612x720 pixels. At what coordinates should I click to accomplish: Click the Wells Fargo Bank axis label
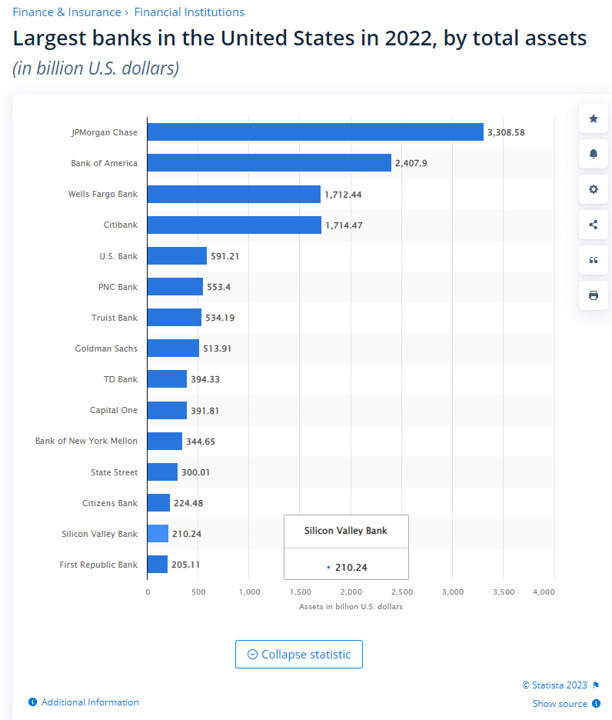(103, 194)
